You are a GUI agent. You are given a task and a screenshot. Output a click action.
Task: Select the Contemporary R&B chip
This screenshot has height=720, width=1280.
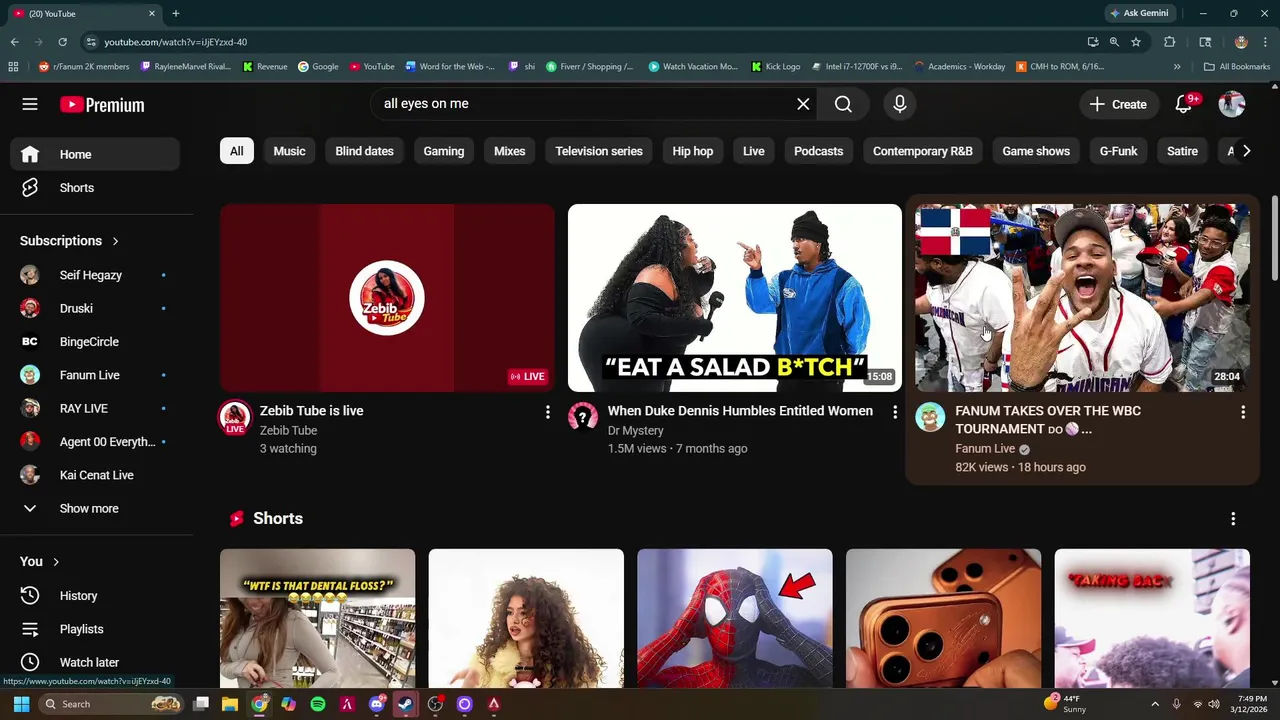click(923, 151)
